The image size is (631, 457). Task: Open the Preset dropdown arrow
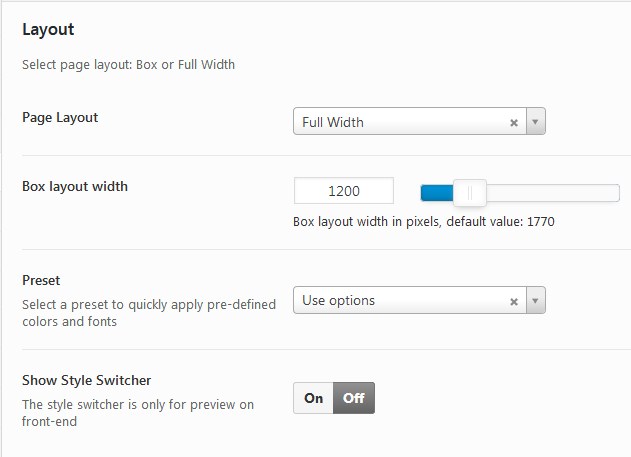pos(536,300)
